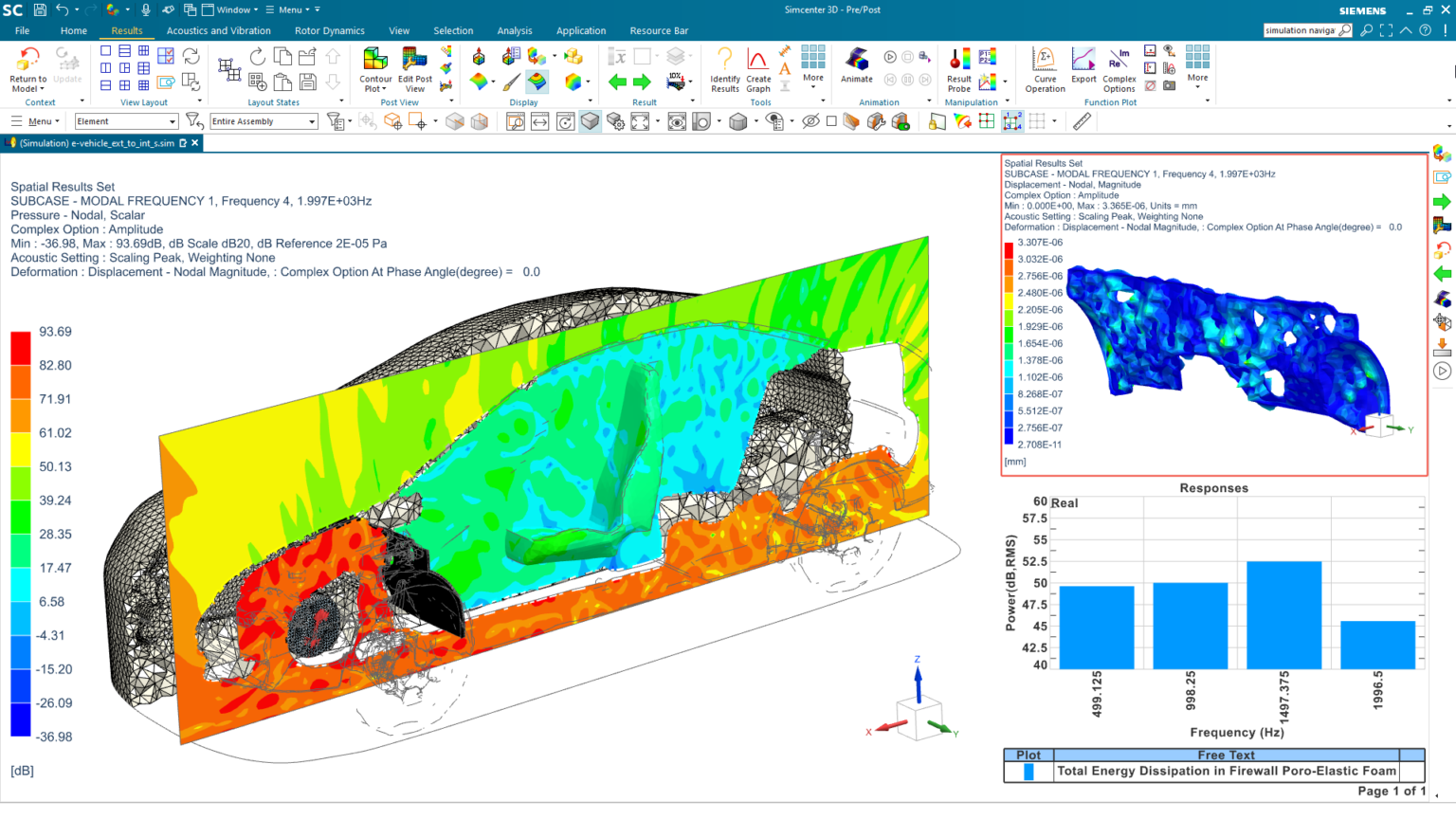Enable the filter toggle beside Element selector

pos(193,121)
